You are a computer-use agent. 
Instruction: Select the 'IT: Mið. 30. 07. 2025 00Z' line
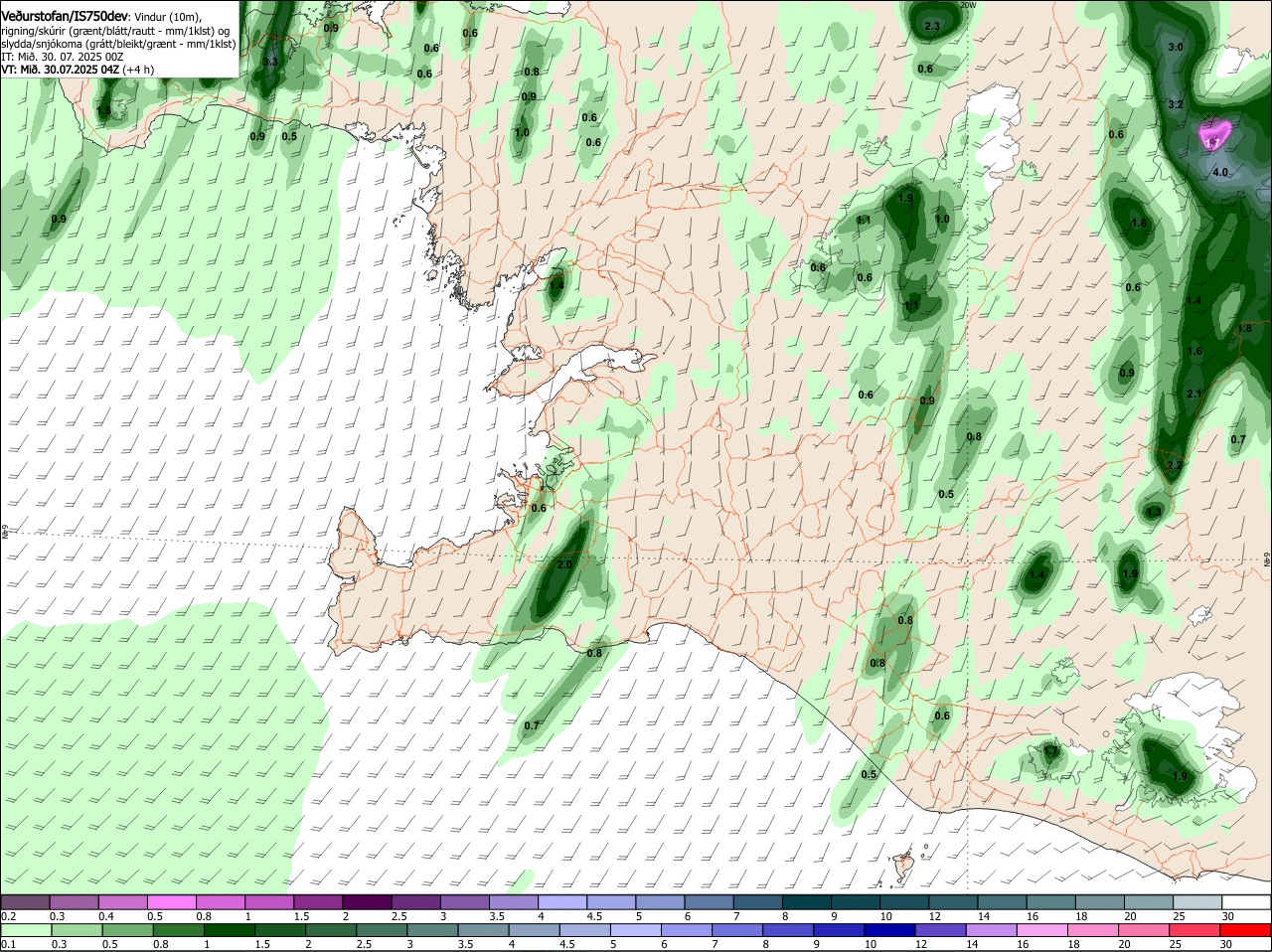63,57
